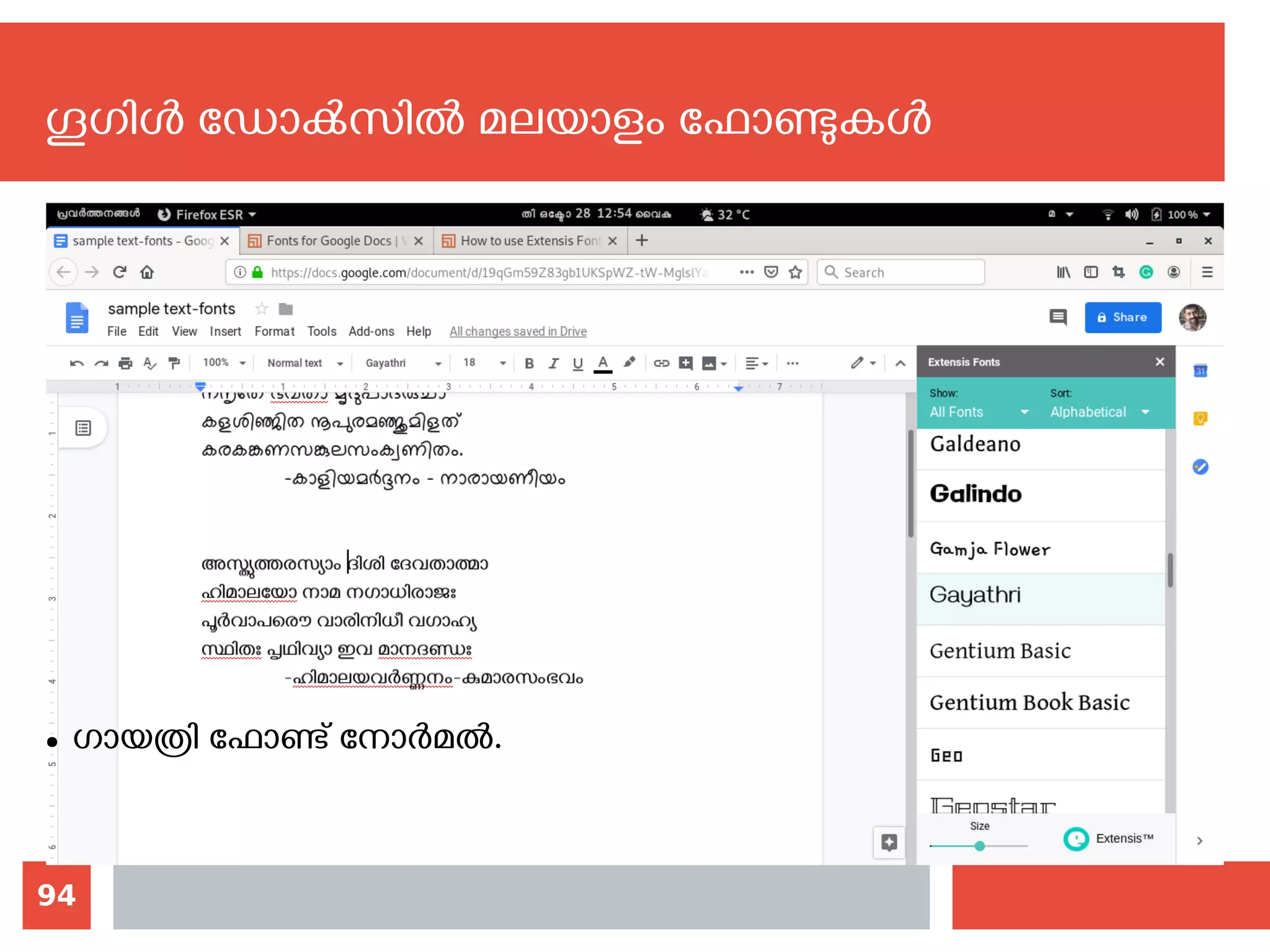Expand the Gayathri font dropdown
This screenshot has width=1270, height=952.
pos(403,363)
